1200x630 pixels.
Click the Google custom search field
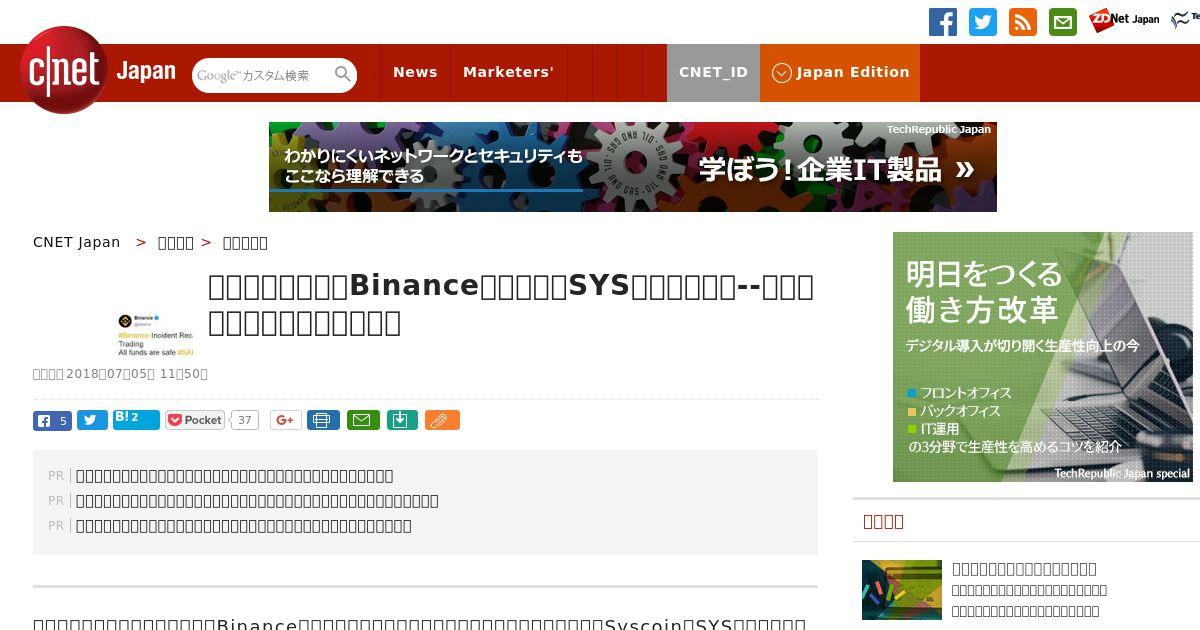[262, 75]
